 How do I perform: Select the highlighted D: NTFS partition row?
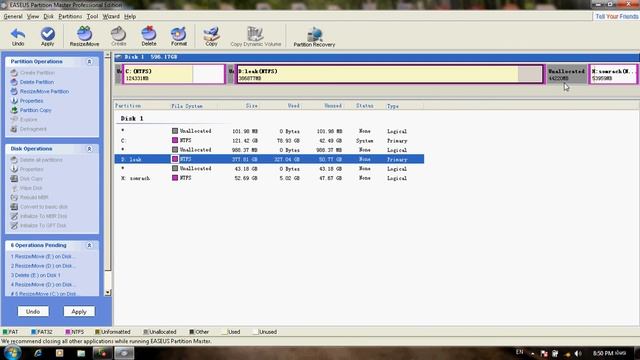point(269,159)
